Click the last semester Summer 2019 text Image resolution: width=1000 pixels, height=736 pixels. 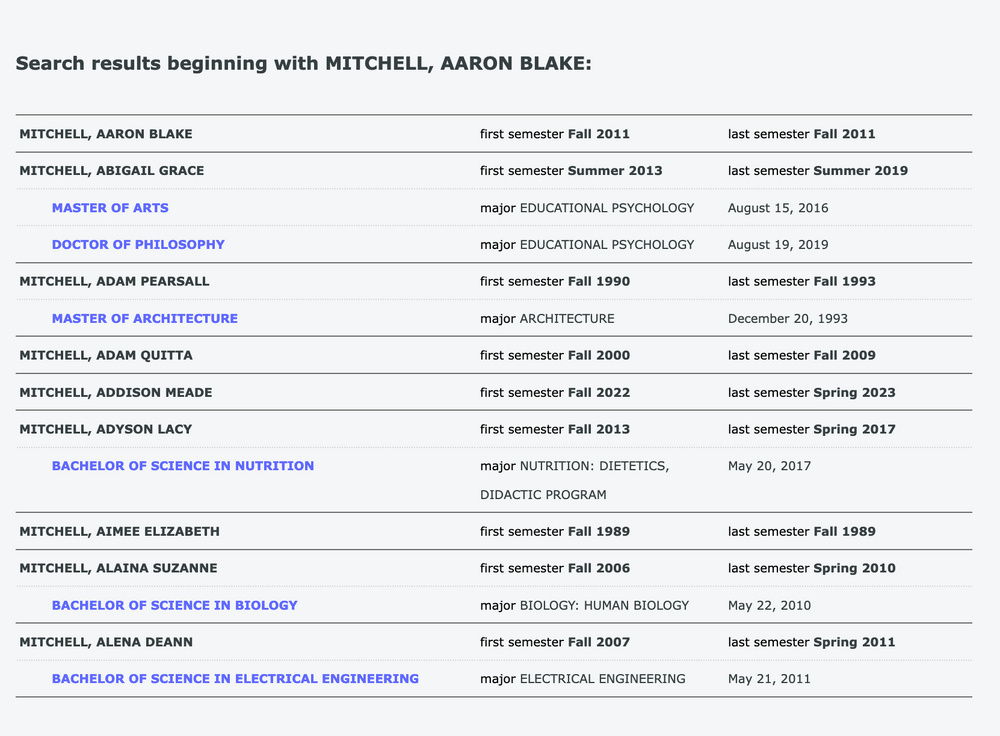tap(818, 171)
